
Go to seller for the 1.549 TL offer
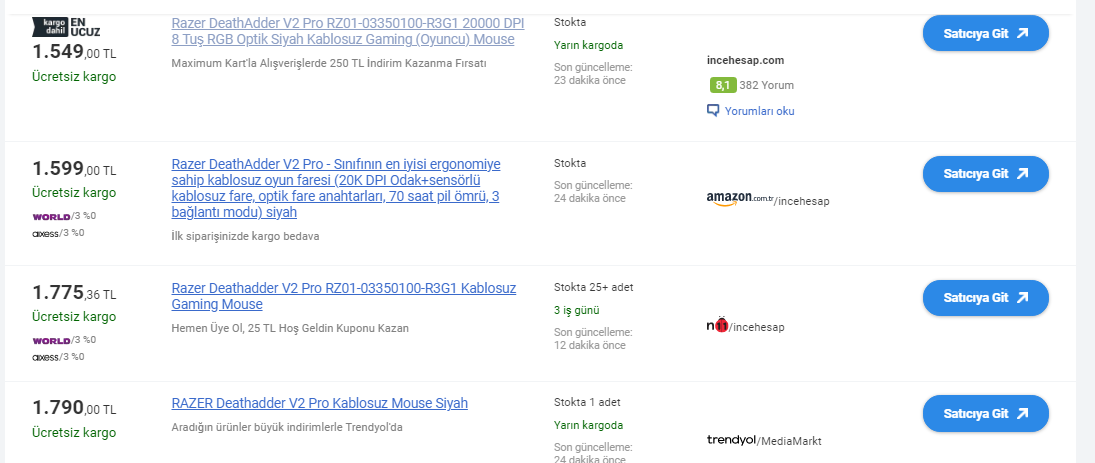(x=985, y=33)
